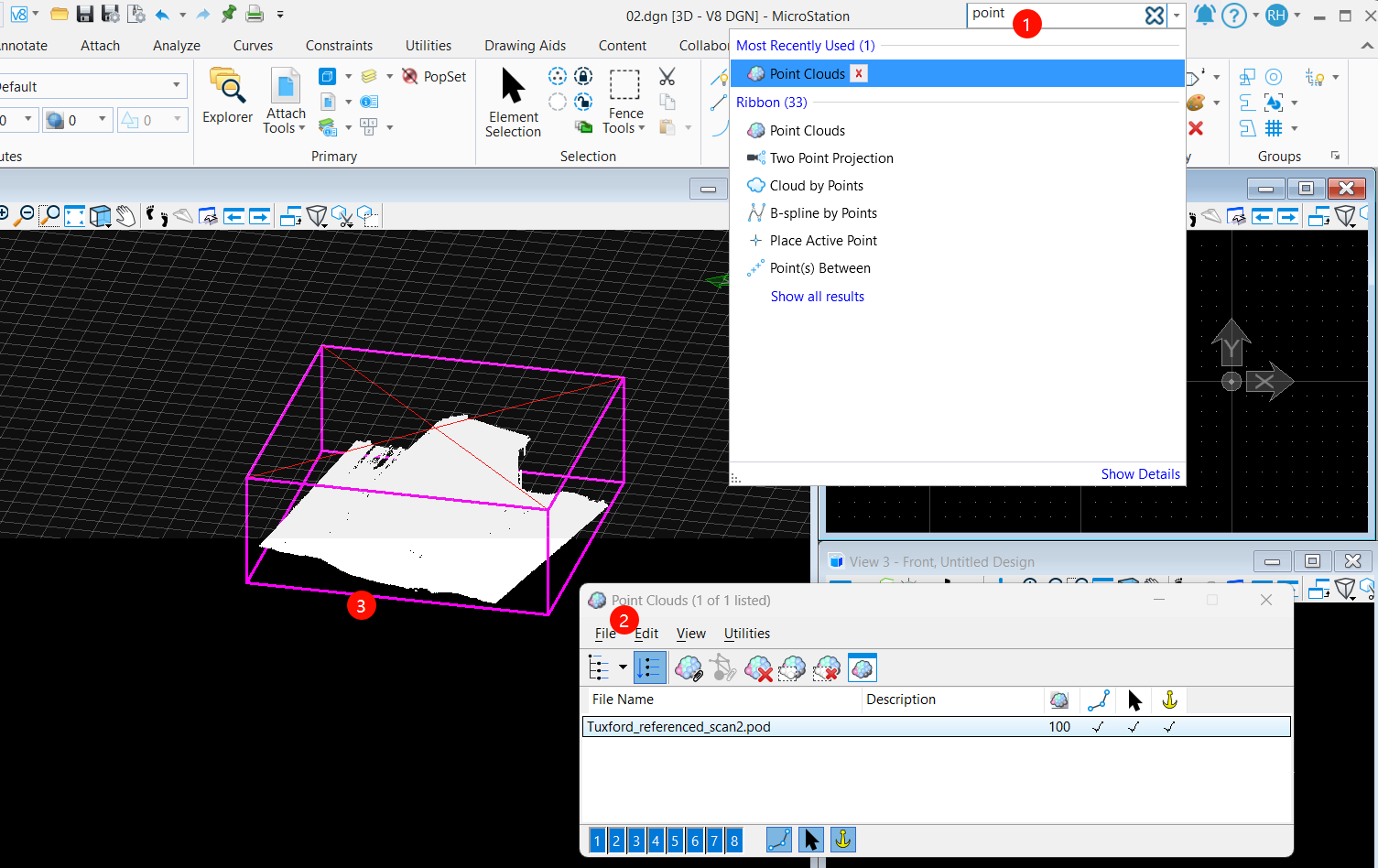This screenshot has width=1378, height=868.
Task: Click the Walk footprints tool in view toolbar
Action: pos(157,216)
